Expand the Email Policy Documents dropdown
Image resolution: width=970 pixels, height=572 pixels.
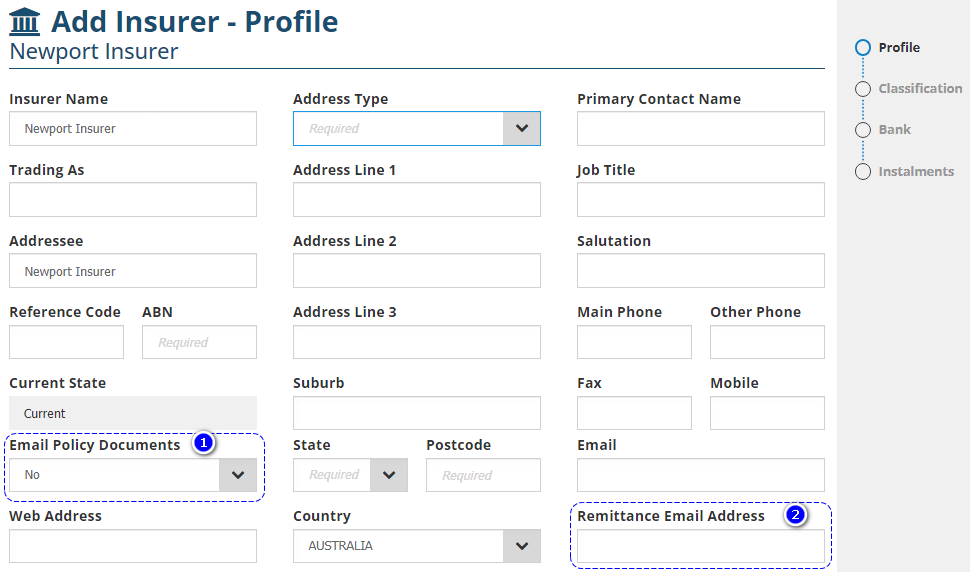tap(237, 475)
